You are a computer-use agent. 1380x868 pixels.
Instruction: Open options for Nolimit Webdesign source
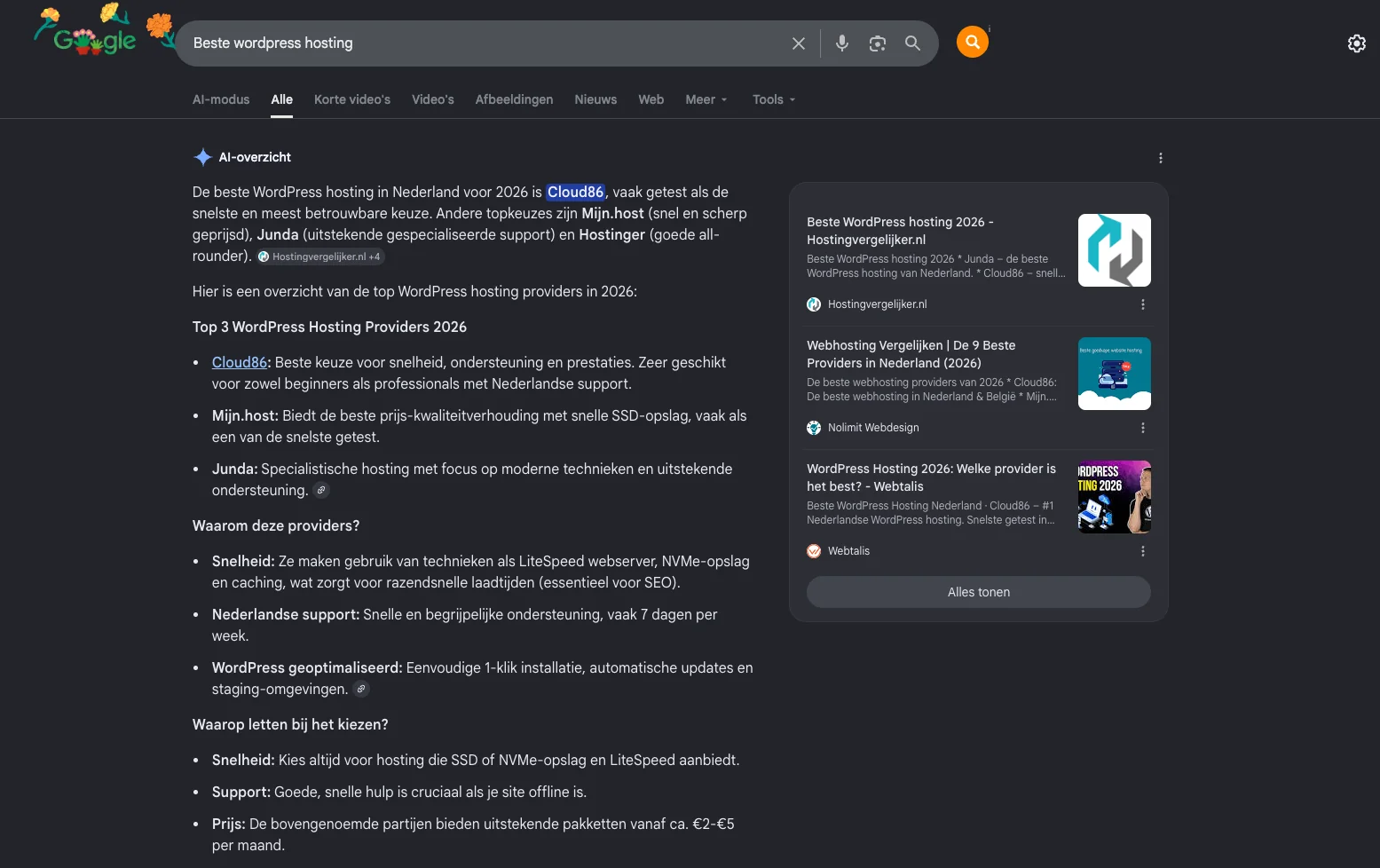[1143, 428]
